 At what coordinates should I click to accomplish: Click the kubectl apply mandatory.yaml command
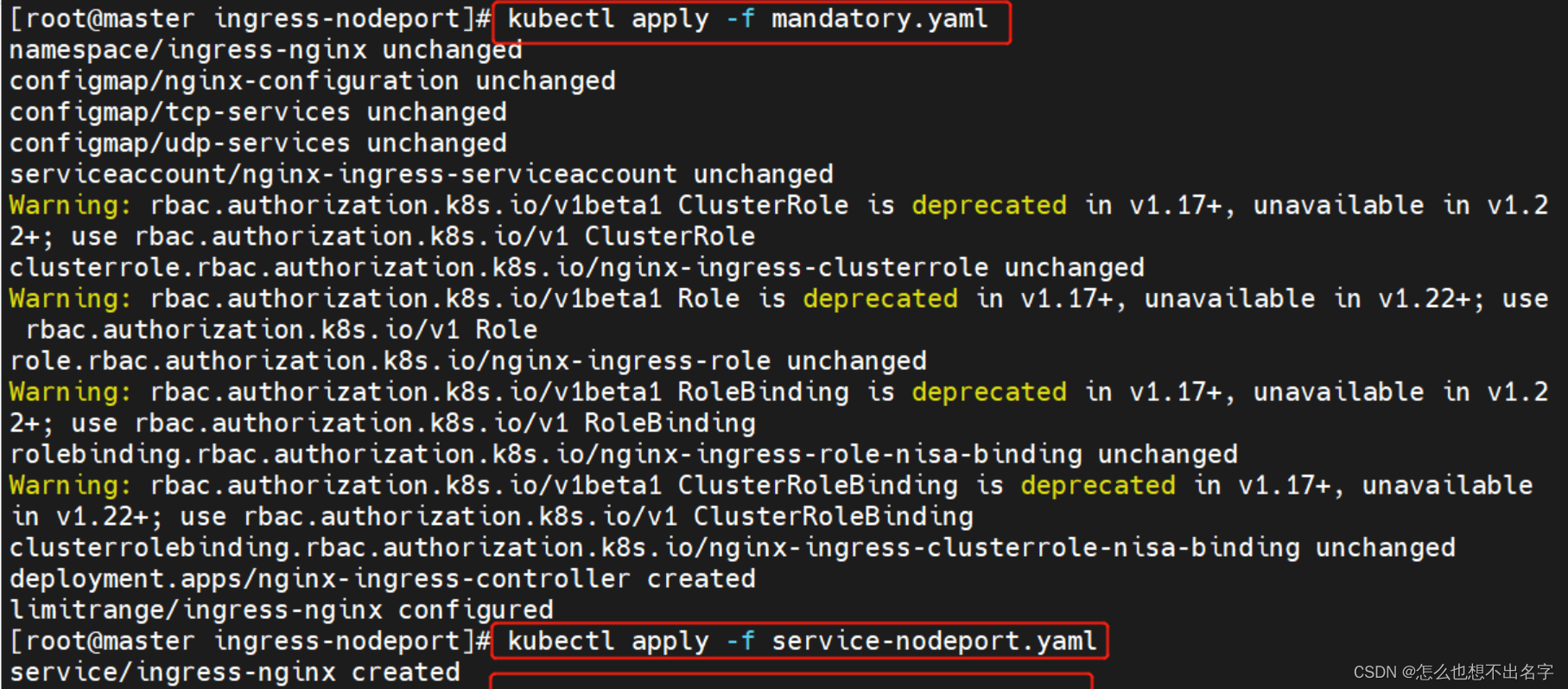(748, 19)
